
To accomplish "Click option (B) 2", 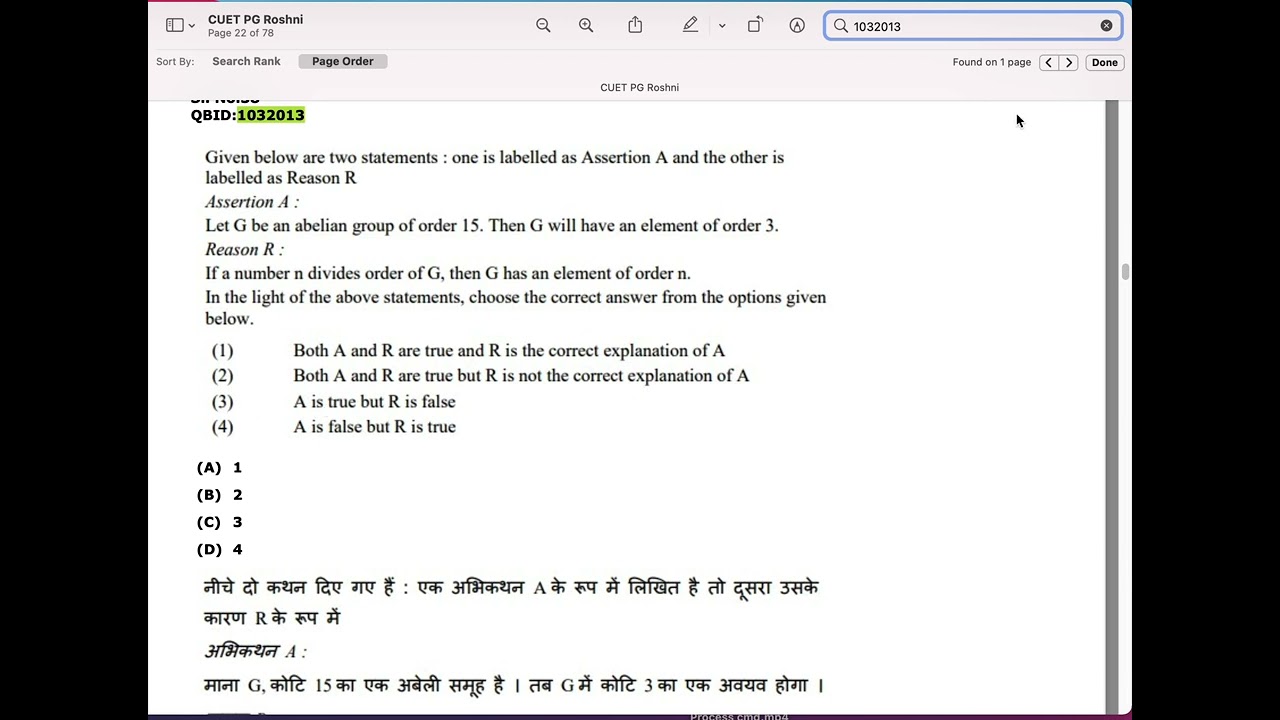I will click(x=220, y=495).
